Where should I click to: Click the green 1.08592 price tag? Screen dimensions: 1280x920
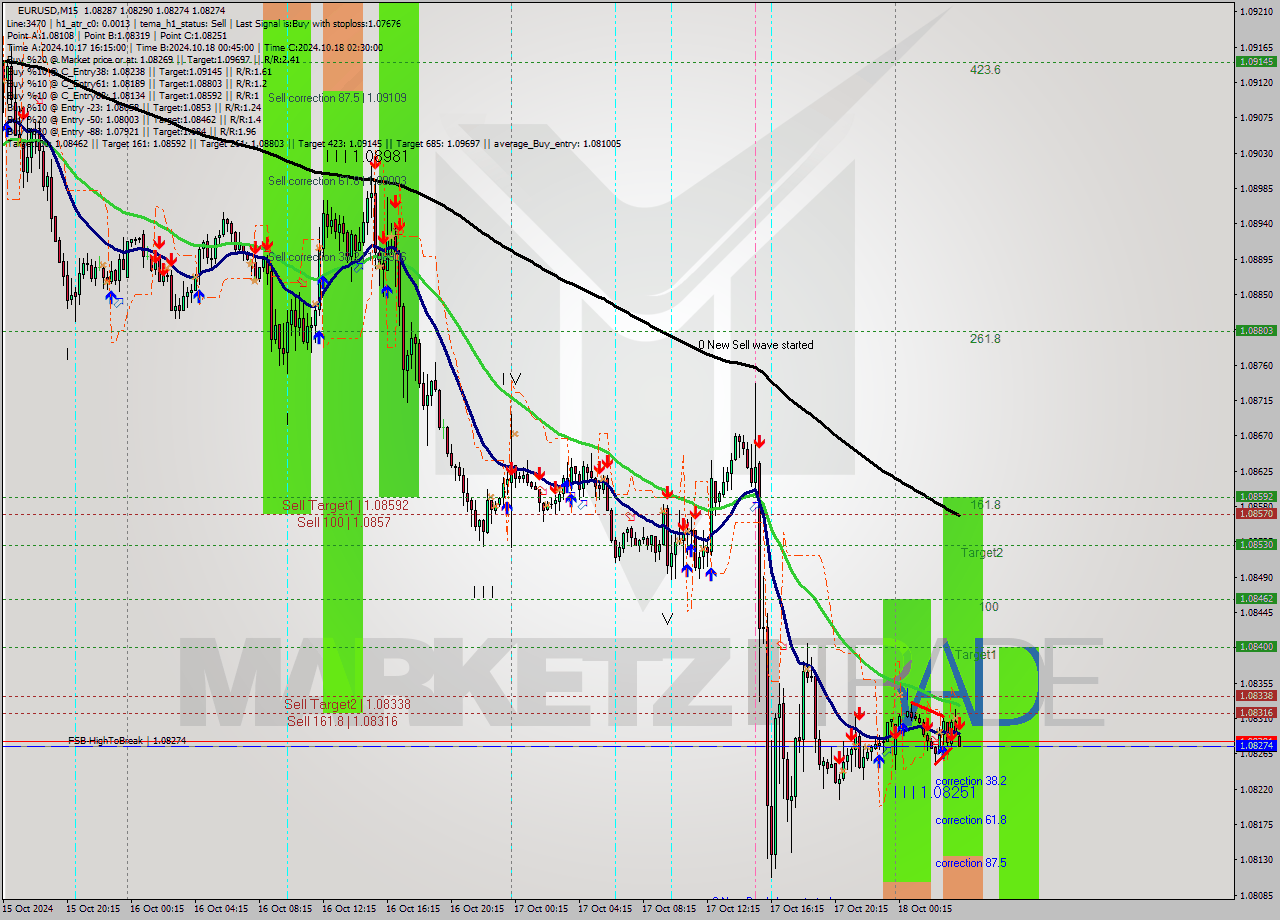1257,496
